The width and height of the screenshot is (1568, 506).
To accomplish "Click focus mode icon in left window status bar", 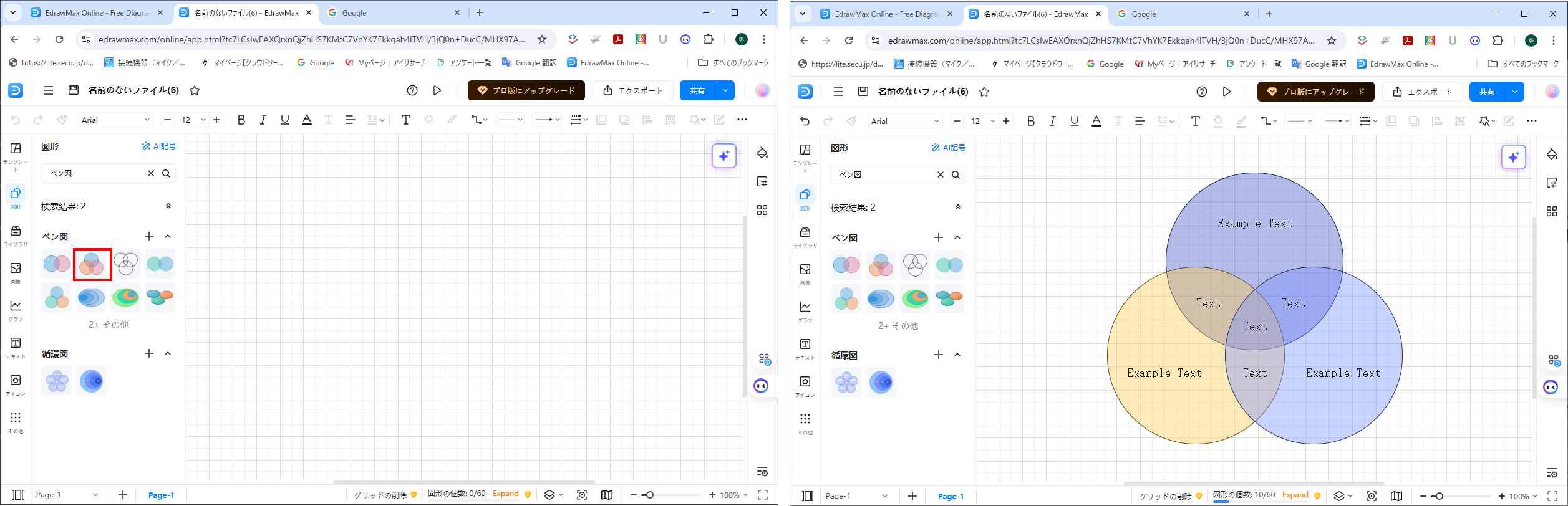I will click(582, 495).
